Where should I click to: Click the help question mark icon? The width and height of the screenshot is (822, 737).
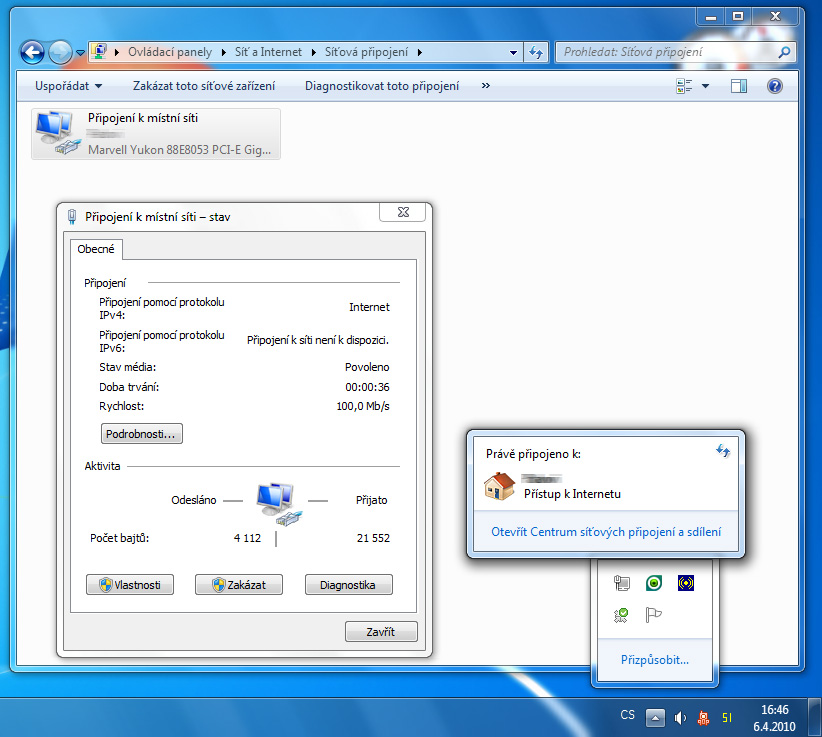774,87
